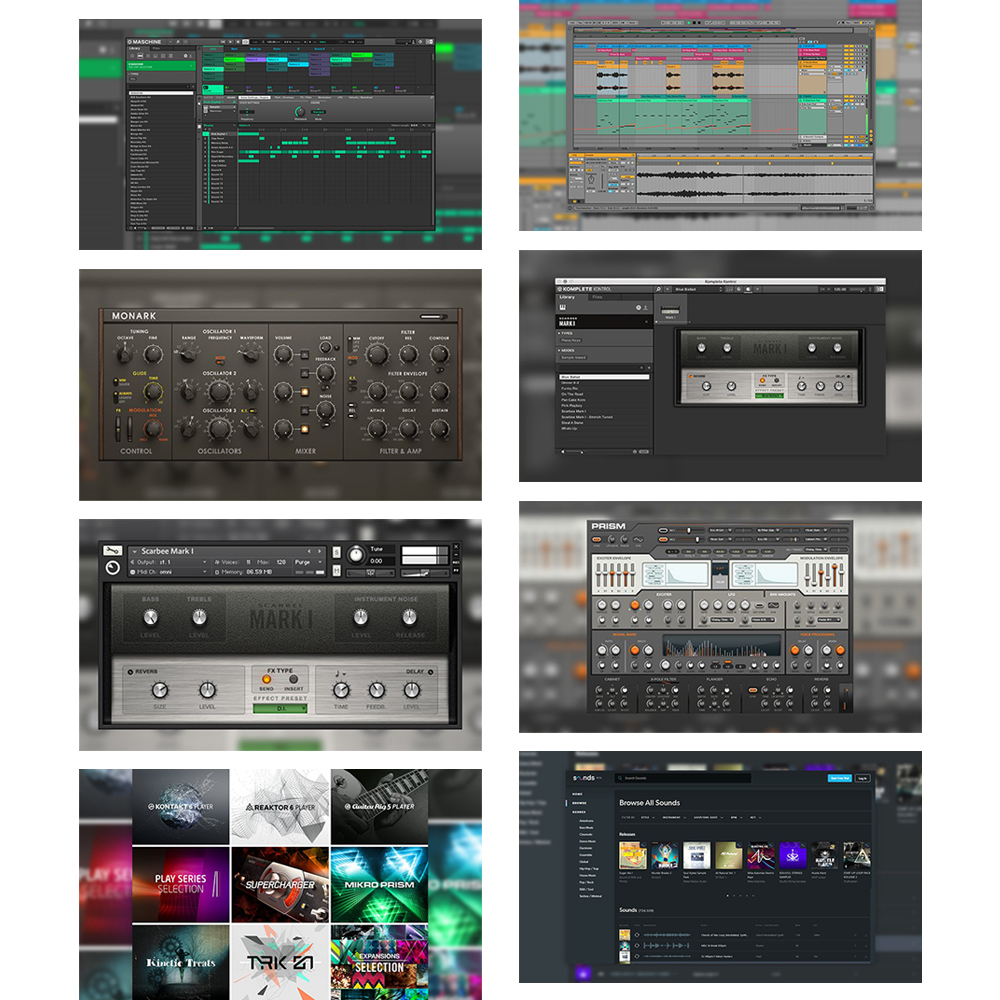The width and height of the screenshot is (1000, 1000).
Task: Play the third sound row preview
Action: [x=636, y=956]
